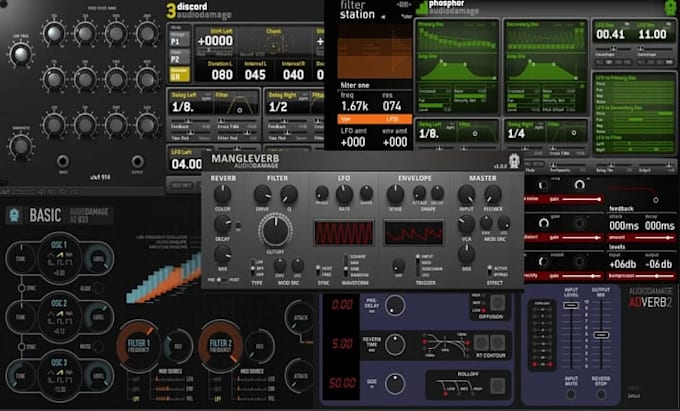The width and height of the screenshot is (680, 411).
Task: Click the ADverb2 SIZE knob
Action: point(395,384)
